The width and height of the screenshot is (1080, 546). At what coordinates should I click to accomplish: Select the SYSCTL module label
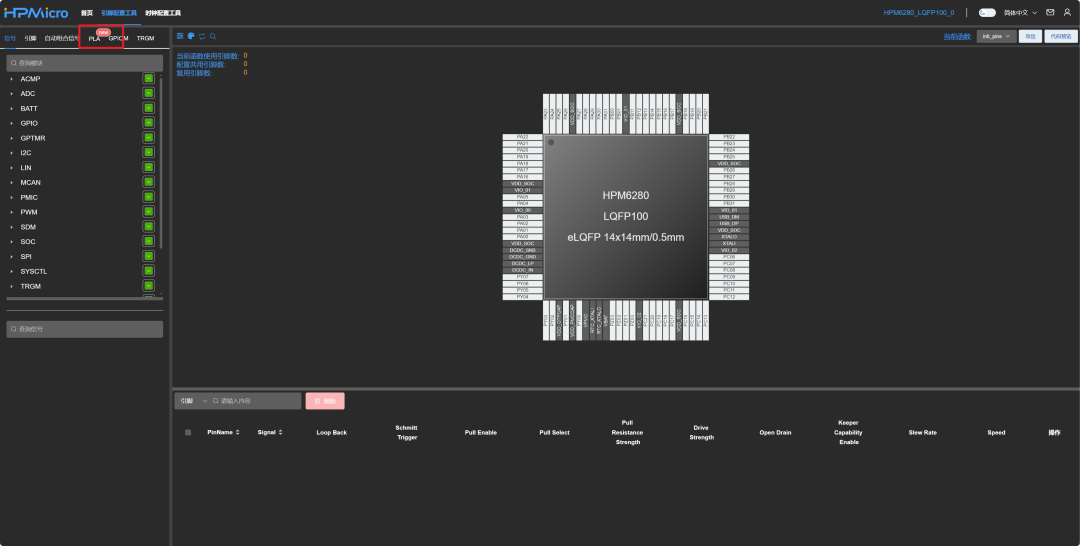(x=34, y=271)
